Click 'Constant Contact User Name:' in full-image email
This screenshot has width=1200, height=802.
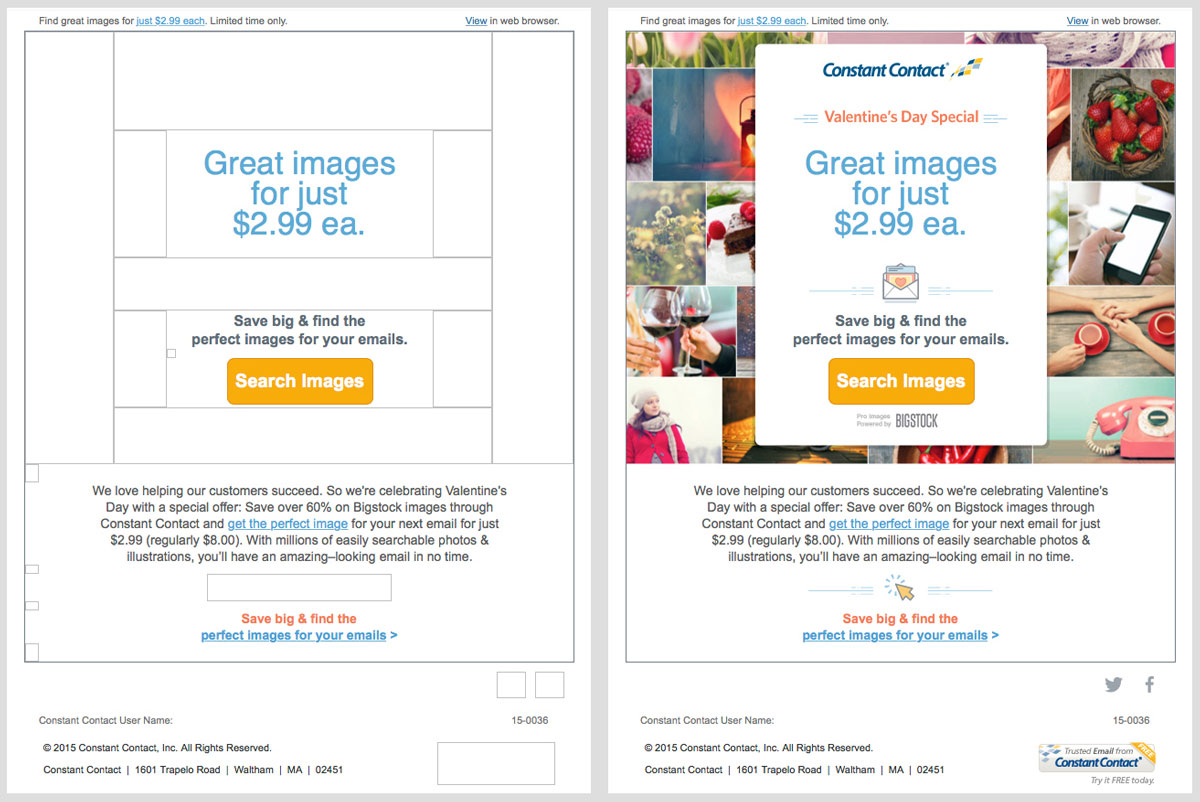pyautogui.click(x=707, y=721)
